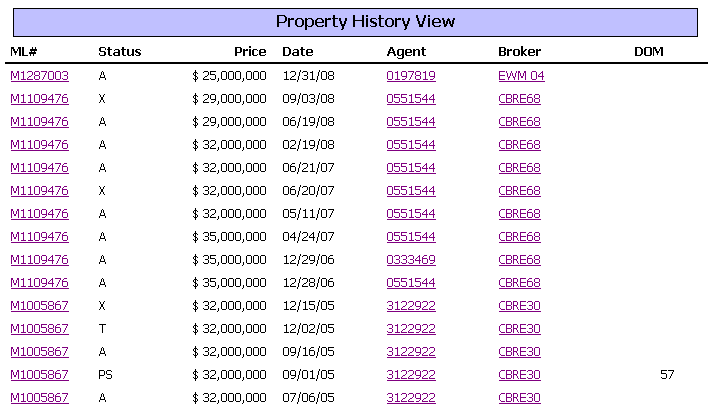The height and width of the screenshot is (411, 714).
Task: Open M1005867 listing with PS status
Action: 40,375
